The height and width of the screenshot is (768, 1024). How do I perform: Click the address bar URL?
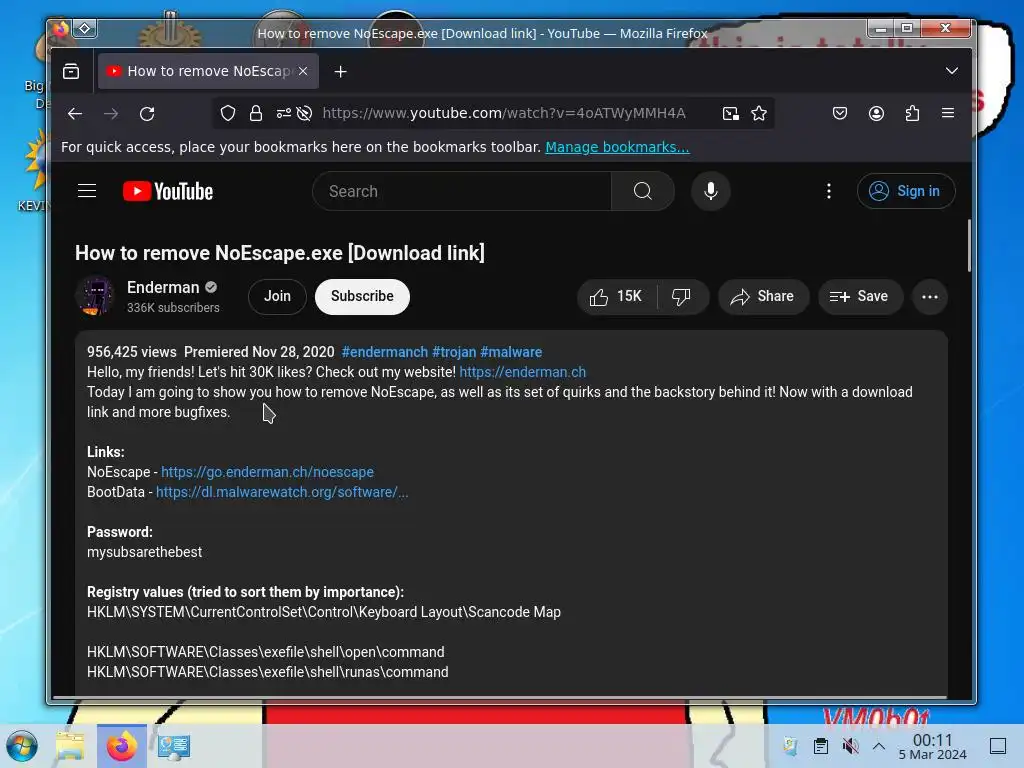pyautogui.click(x=504, y=114)
